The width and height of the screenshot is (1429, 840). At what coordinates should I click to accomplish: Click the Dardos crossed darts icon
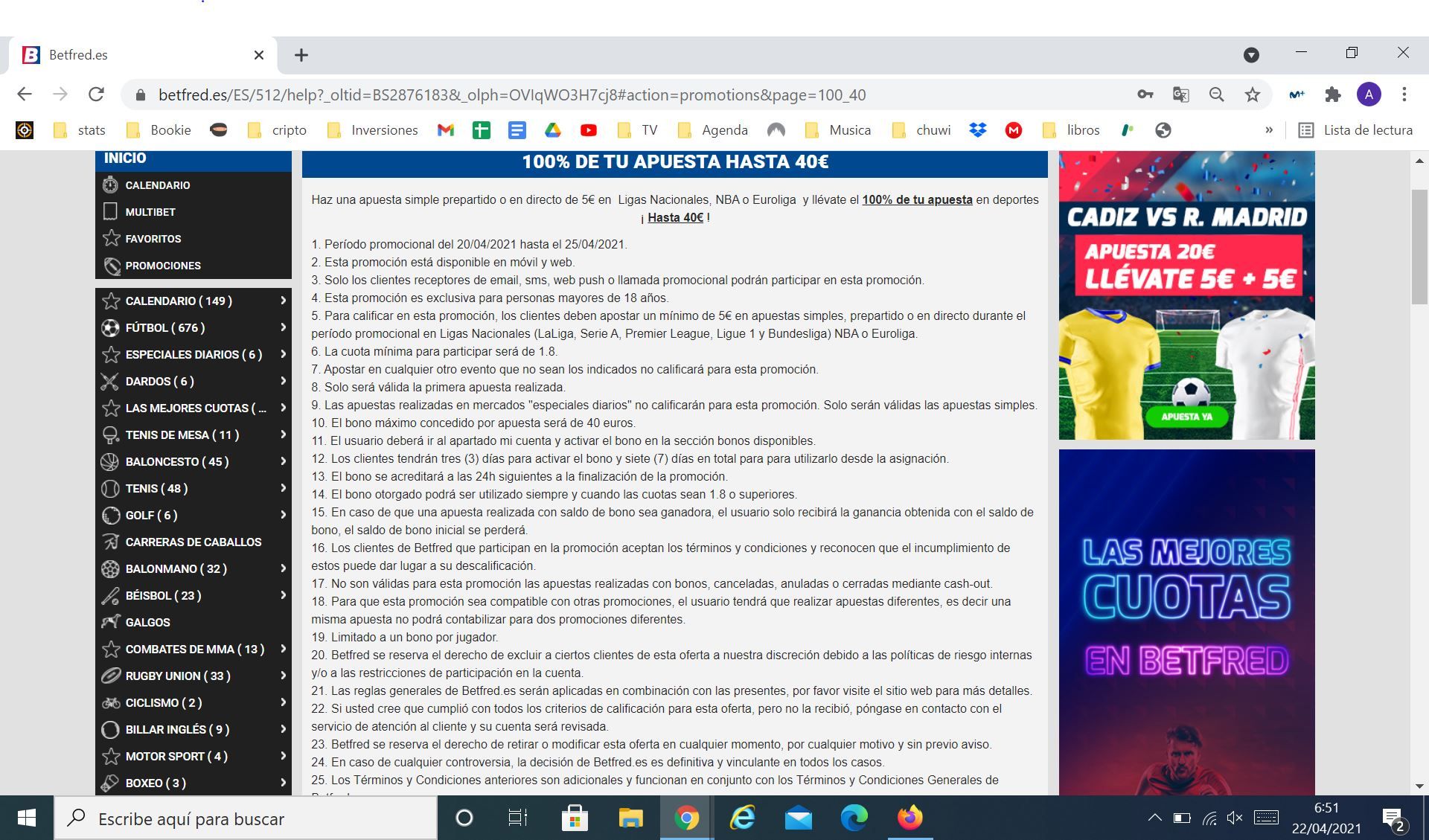coord(110,381)
